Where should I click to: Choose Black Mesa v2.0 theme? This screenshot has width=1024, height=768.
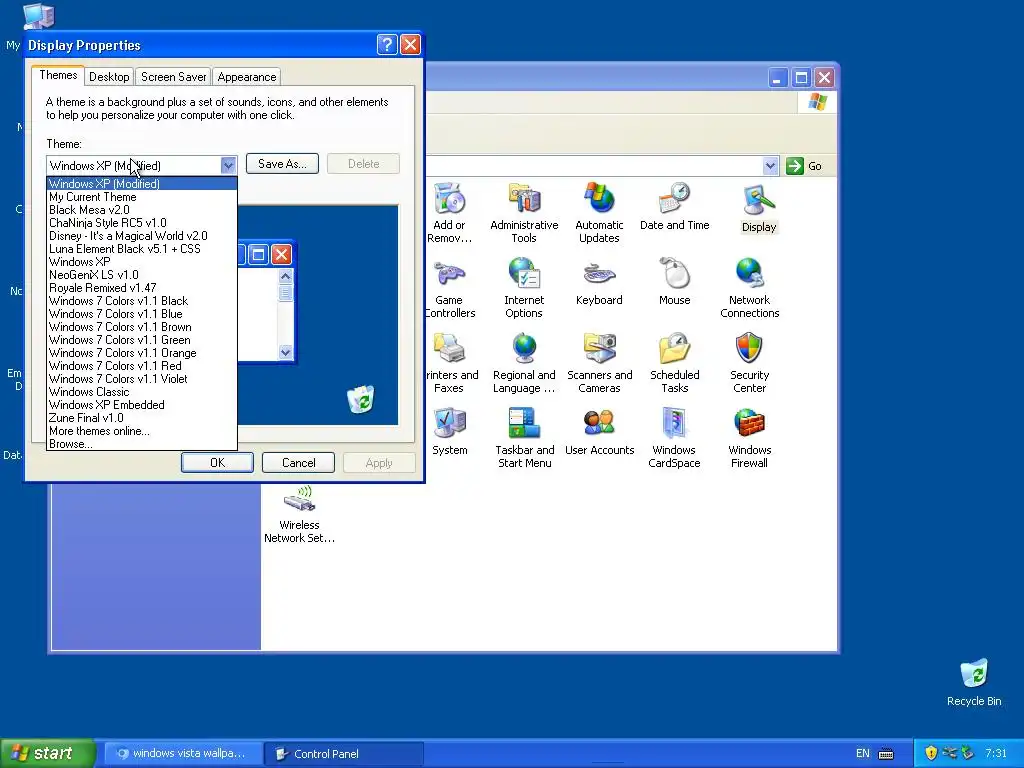tap(142, 210)
